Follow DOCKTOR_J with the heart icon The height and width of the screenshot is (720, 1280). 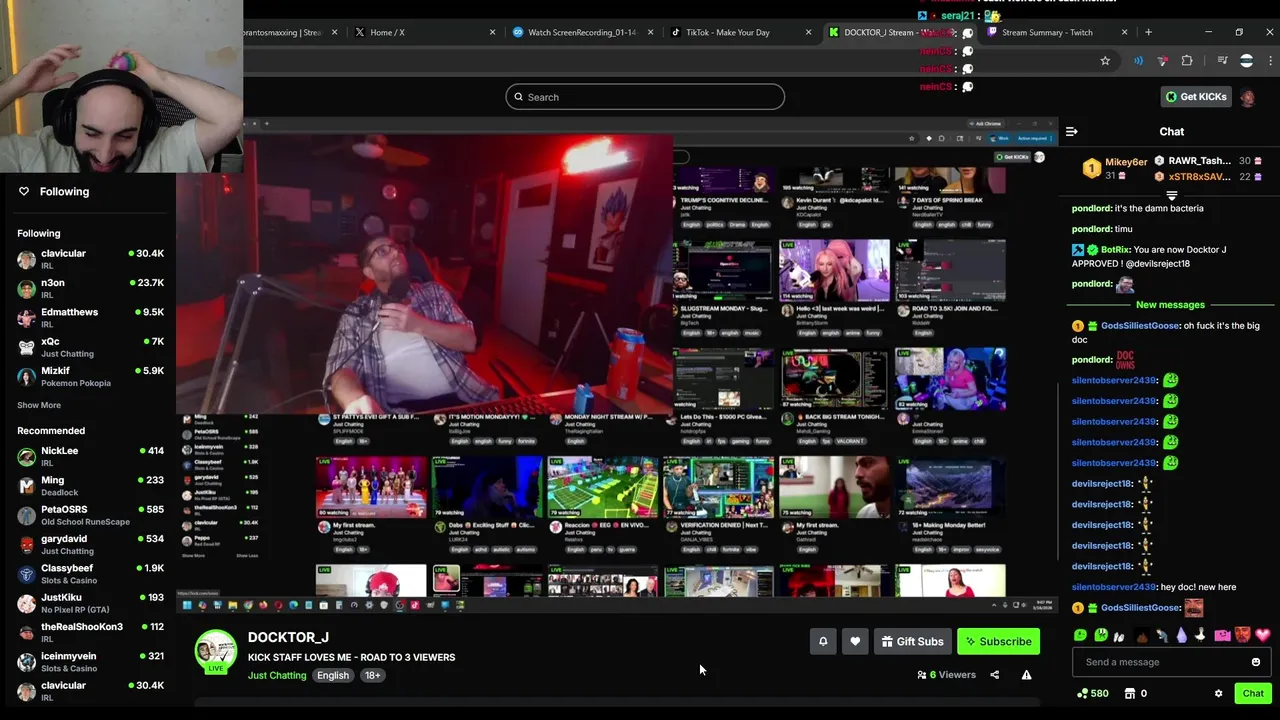coord(855,641)
